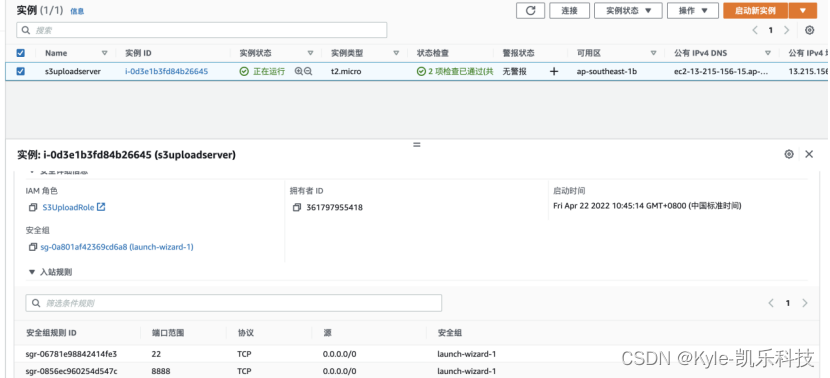This screenshot has width=830, height=378.
Task: Go to the next instances page
Action: click(787, 30)
